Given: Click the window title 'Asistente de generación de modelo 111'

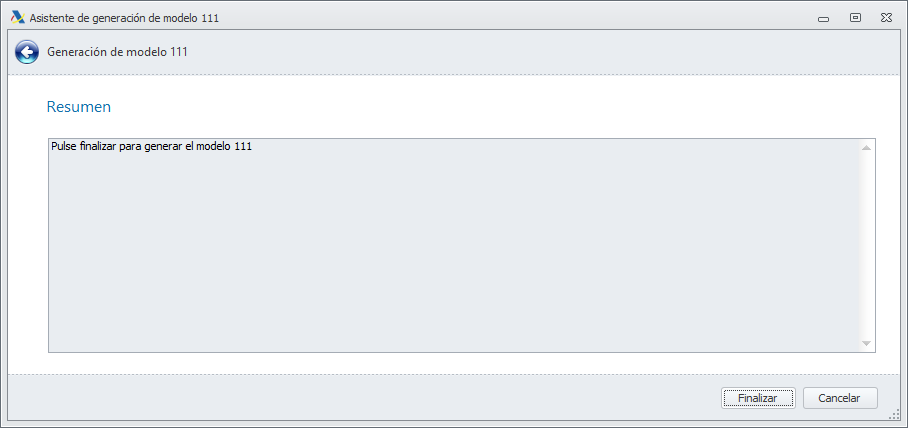Looking at the screenshot, I should (125, 18).
